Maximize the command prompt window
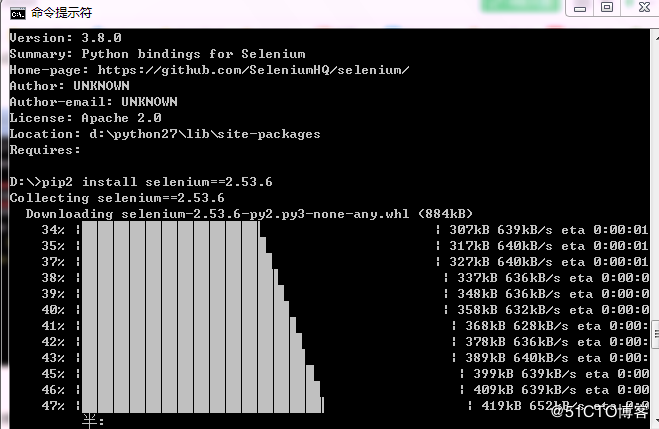This screenshot has height=429, width=659. (607, 8)
